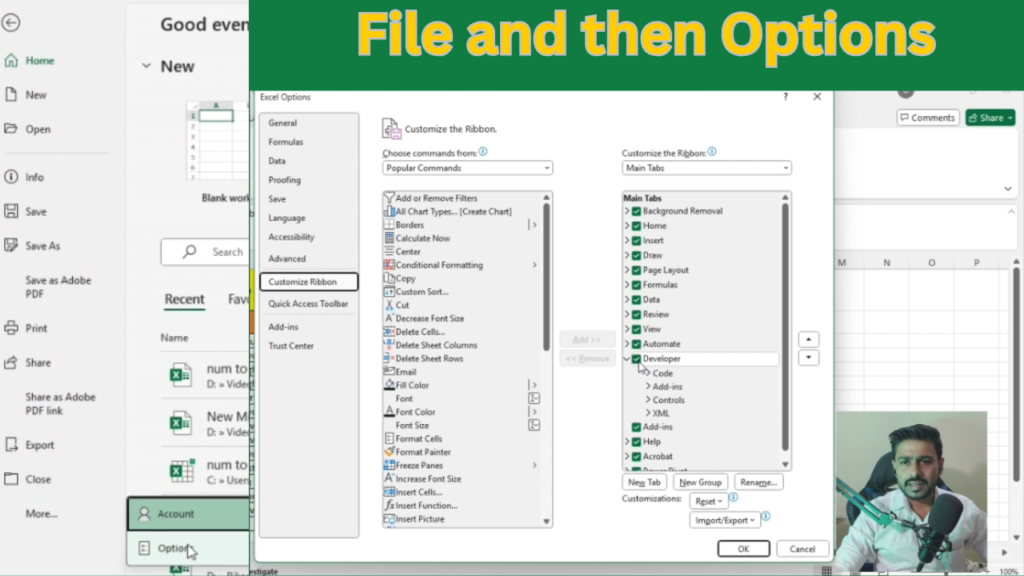This screenshot has height=576, width=1024.
Task: Click the Open folder icon
Action: (11, 129)
